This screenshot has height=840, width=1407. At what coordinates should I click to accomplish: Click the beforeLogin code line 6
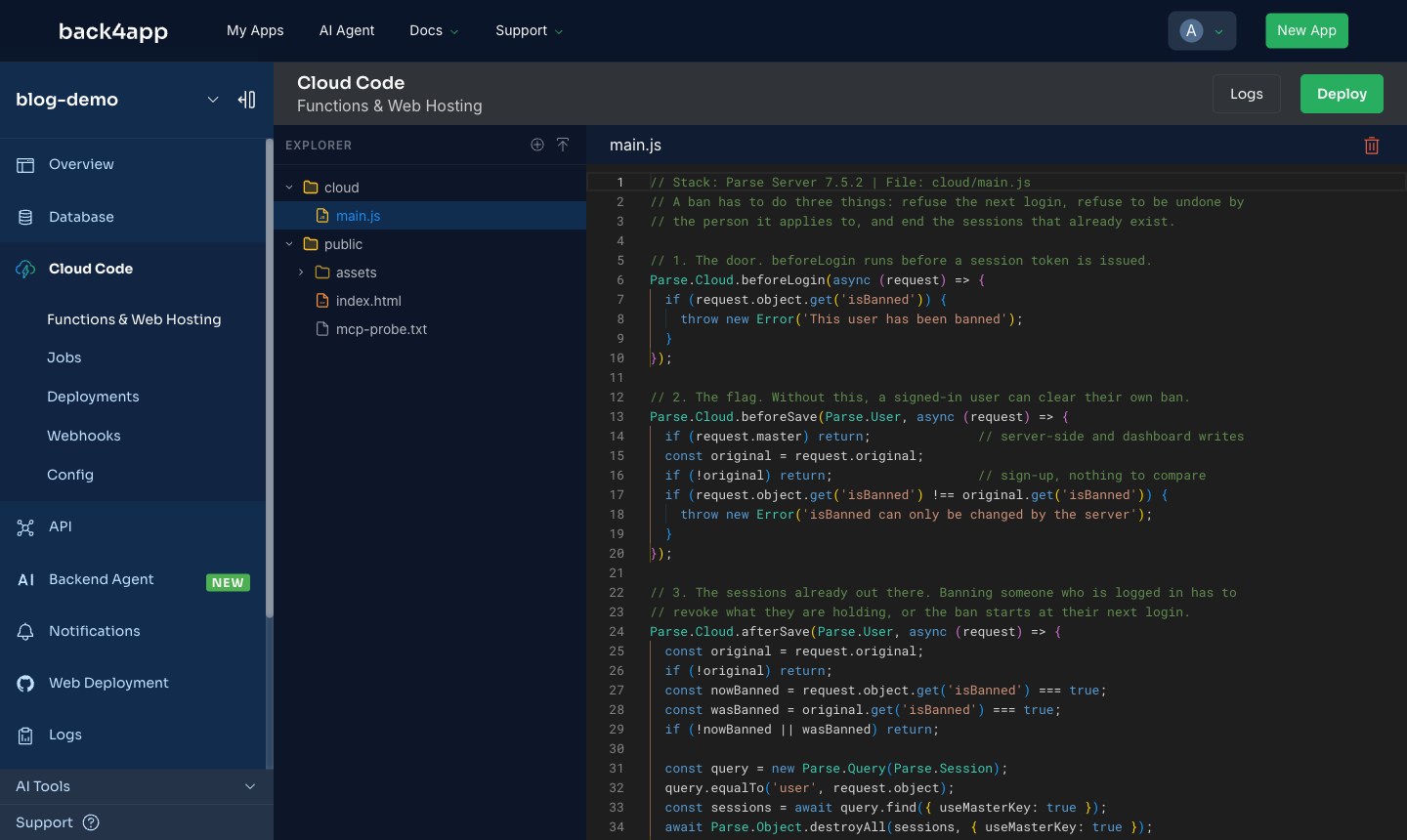818,280
